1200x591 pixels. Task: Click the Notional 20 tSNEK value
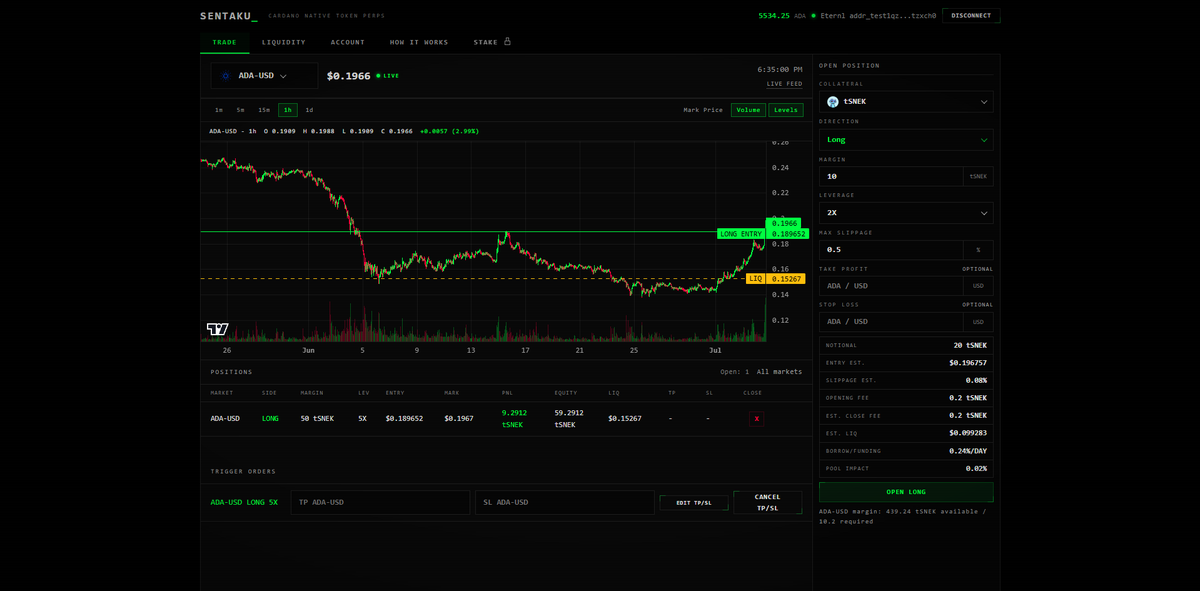[970, 345]
